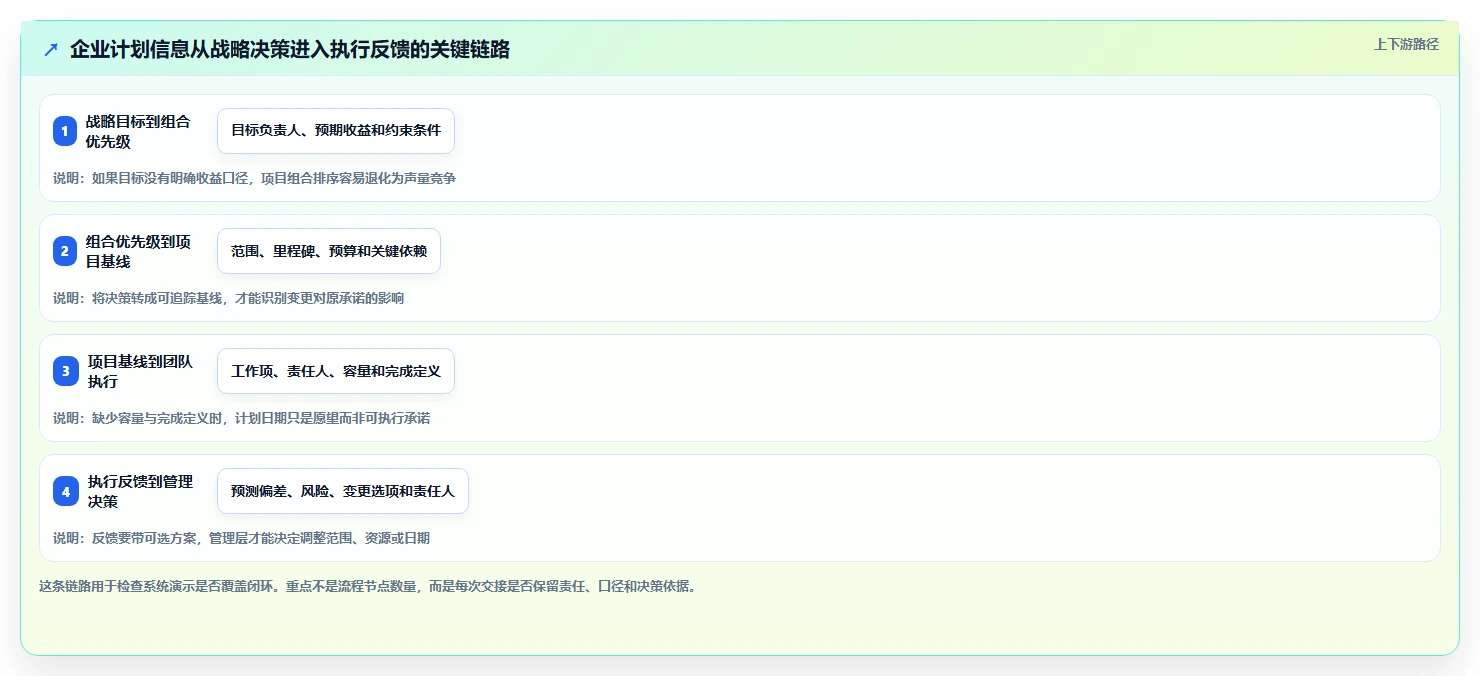
Task: Click the title 企业计划信息从战略决策进入执行反馈的关键链路
Action: (x=290, y=50)
